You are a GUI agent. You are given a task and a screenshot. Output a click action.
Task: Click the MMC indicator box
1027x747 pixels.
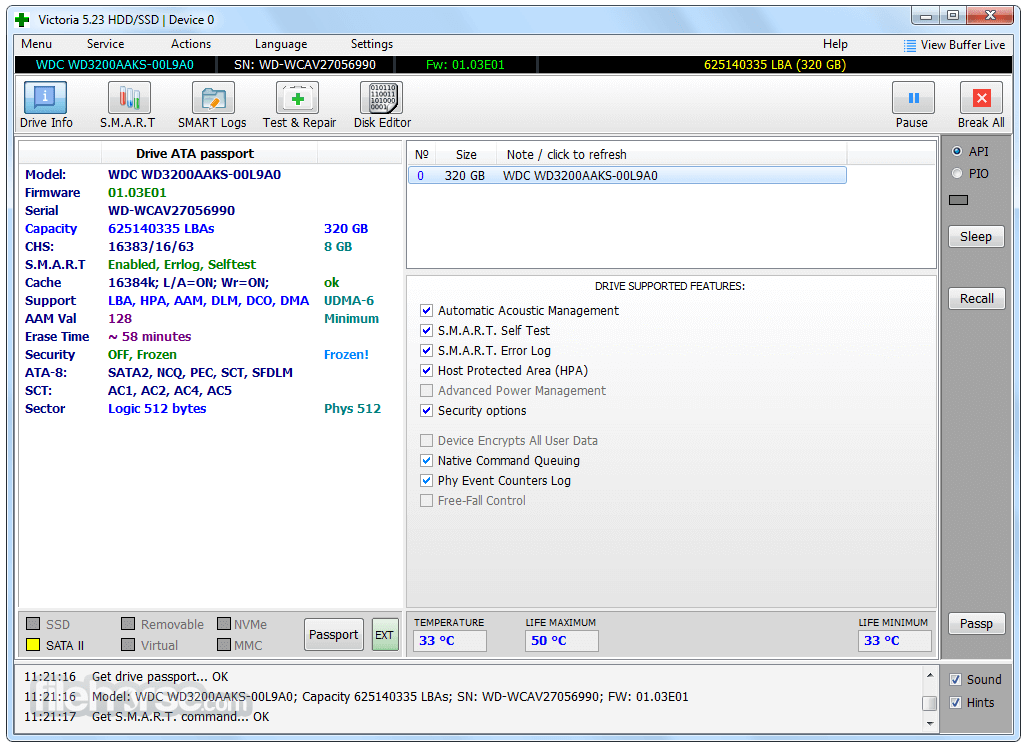[x=224, y=645]
